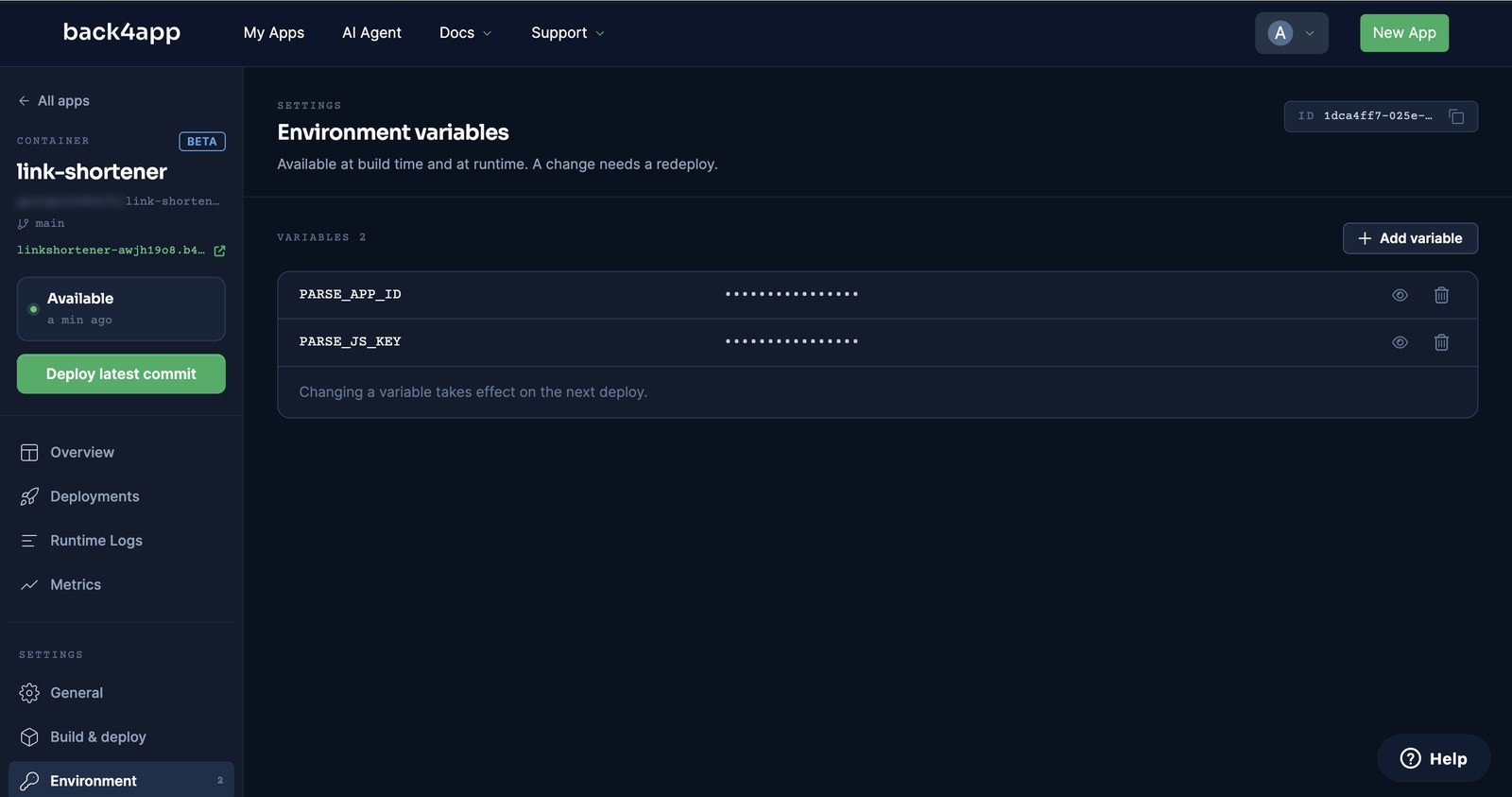This screenshot has height=797, width=1512.
Task: Click the help question mark icon
Action: point(1410,758)
